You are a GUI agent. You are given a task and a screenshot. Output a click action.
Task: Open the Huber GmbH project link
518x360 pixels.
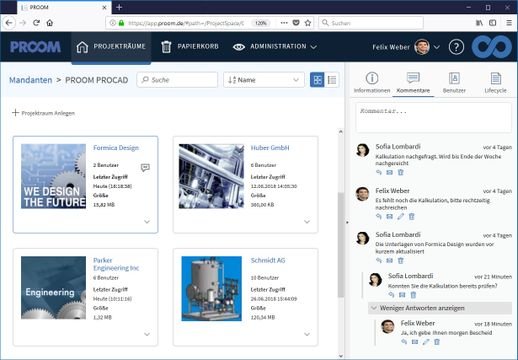click(270, 148)
